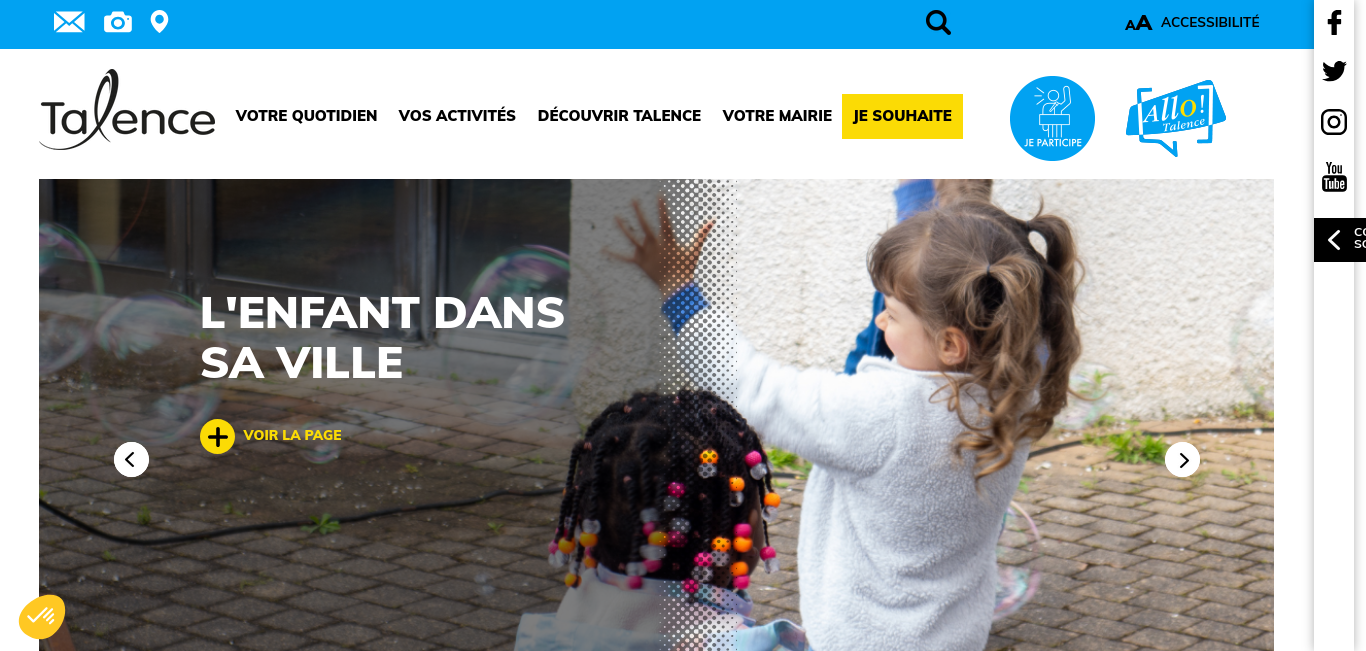Open the YouTube channel icon

click(1334, 176)
